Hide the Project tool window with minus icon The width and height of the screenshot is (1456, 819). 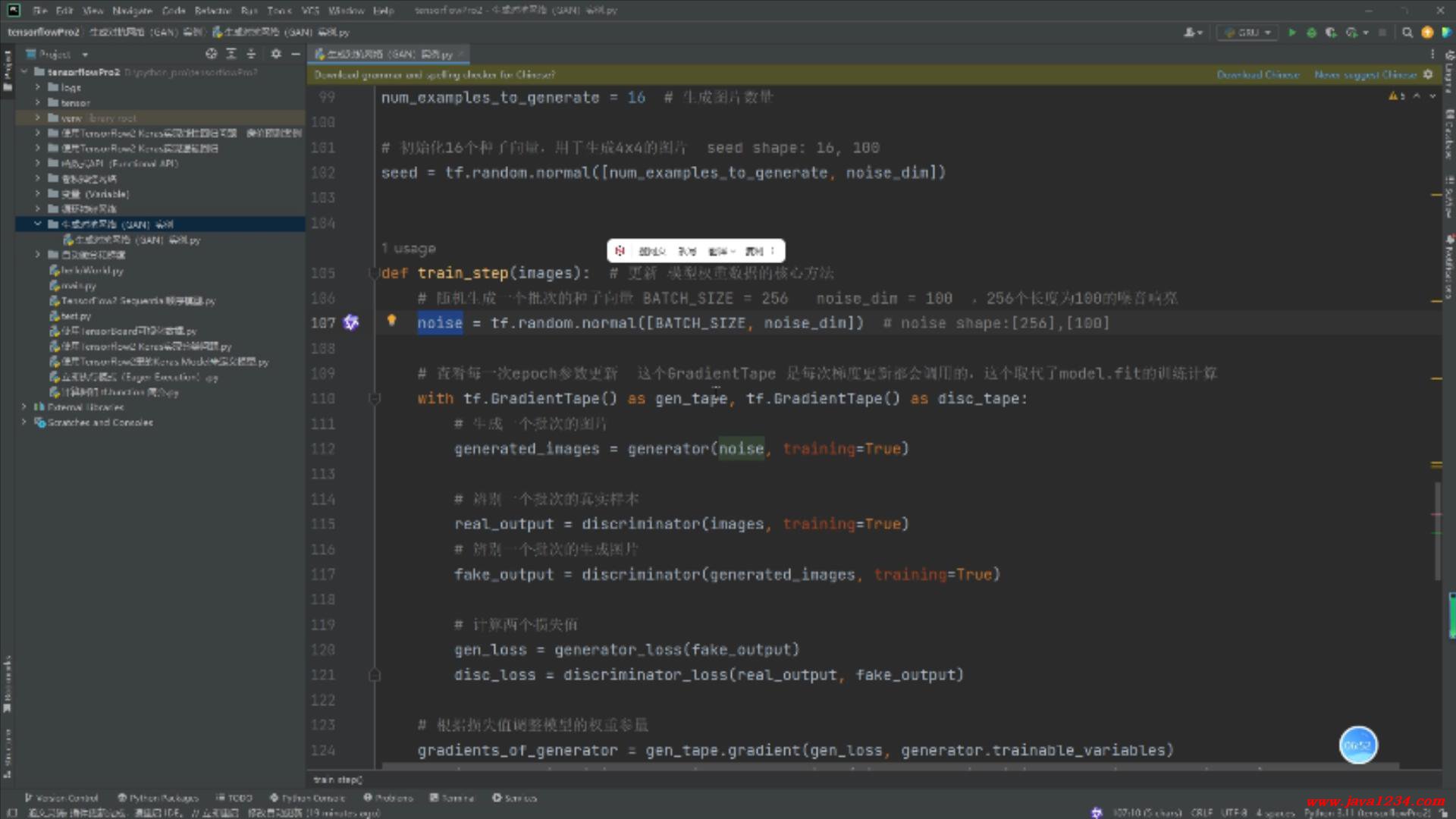click(x=296, y=54)
